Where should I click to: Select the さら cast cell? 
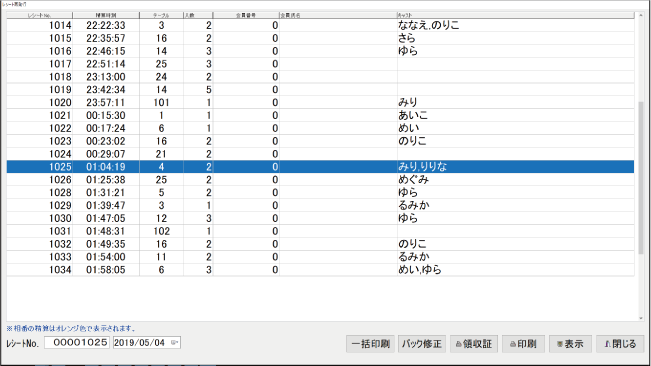pos(515,38)
